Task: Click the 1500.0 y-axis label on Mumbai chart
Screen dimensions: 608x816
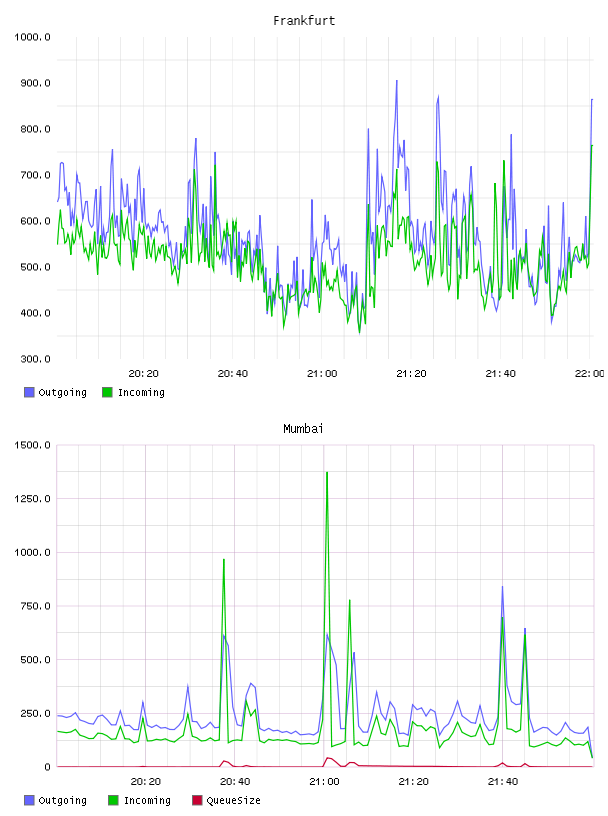Action: 32,445
